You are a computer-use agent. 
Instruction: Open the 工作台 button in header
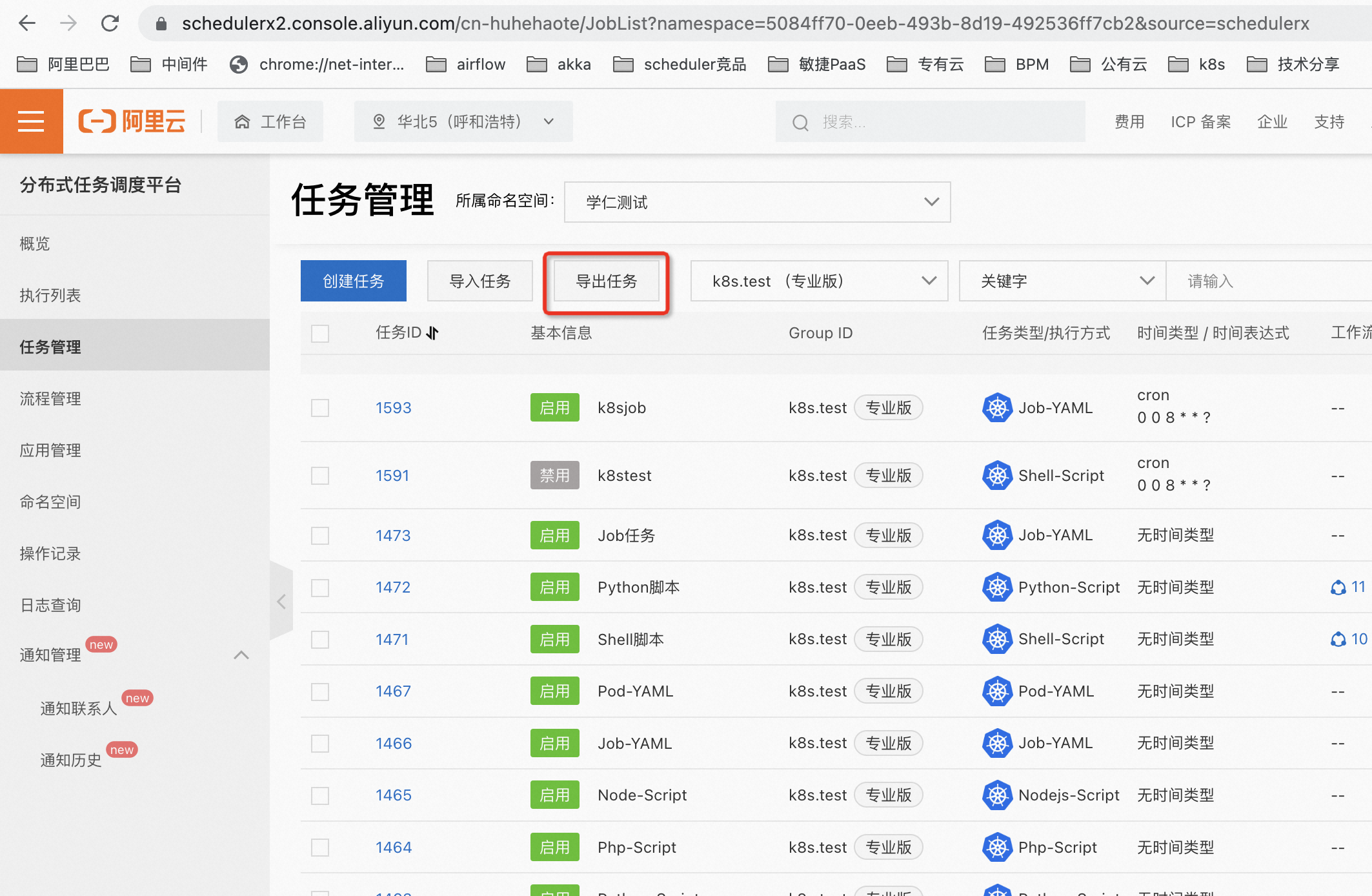270,121
